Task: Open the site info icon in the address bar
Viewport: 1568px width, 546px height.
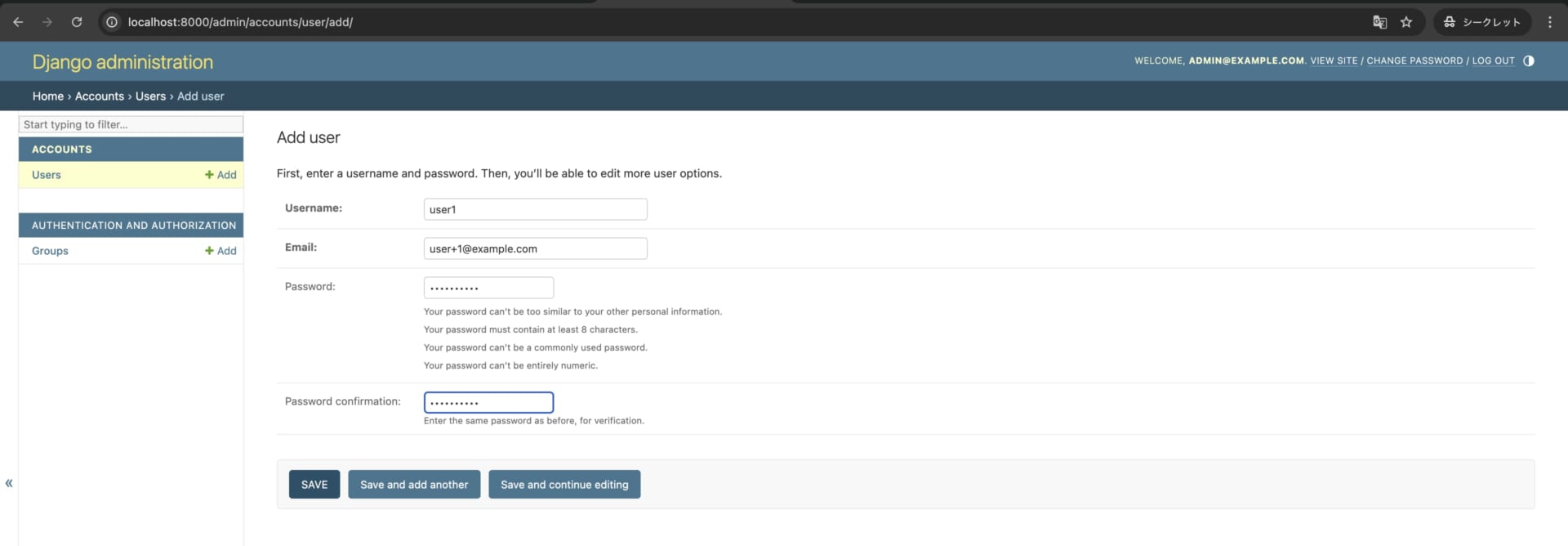Action: coord(112,22)
